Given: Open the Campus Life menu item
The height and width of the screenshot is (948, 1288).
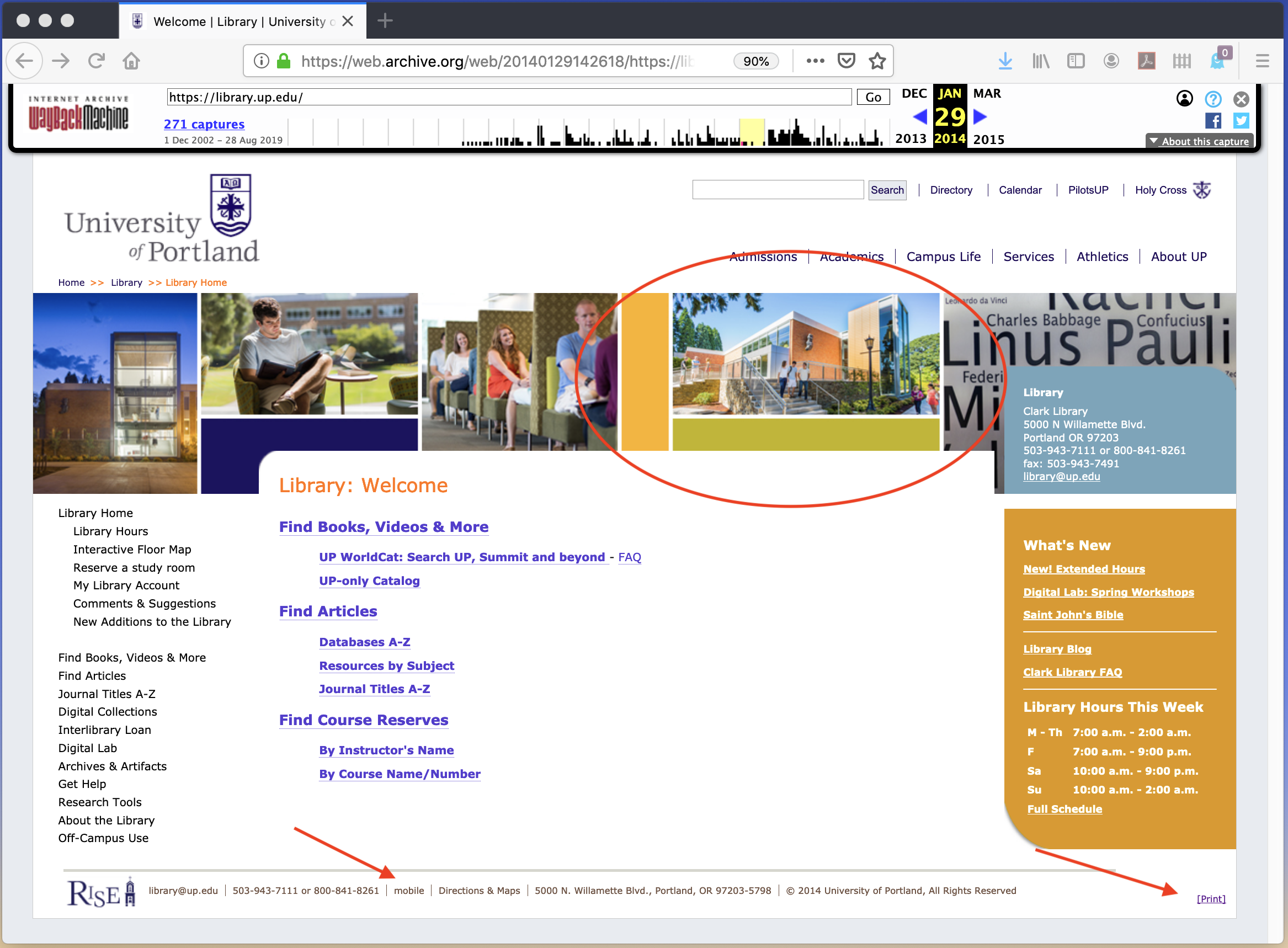Looking at the screenshot, I should tap(943, 257).
